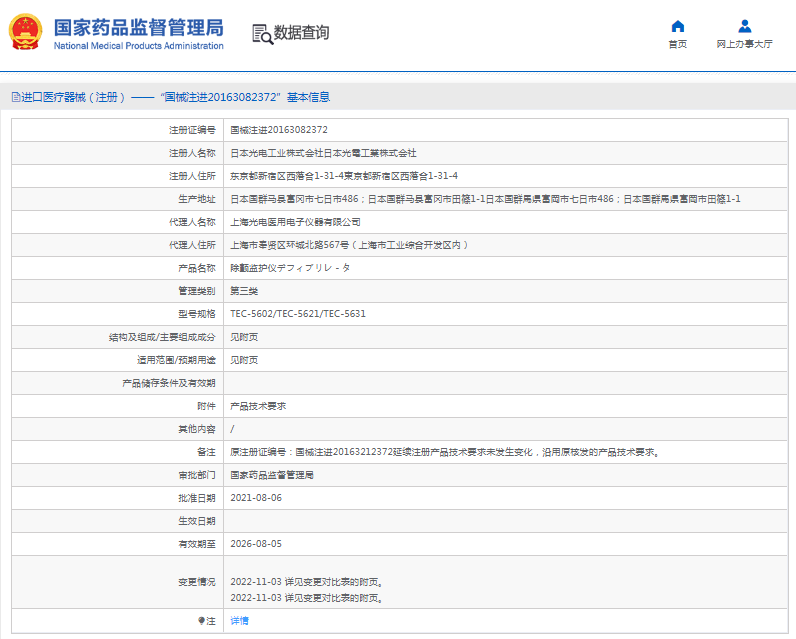The image size is (796, 639).
Task: Click the 上海光电医用电子仪器有限公司 agent name
Action: click(x=295, y=222)
